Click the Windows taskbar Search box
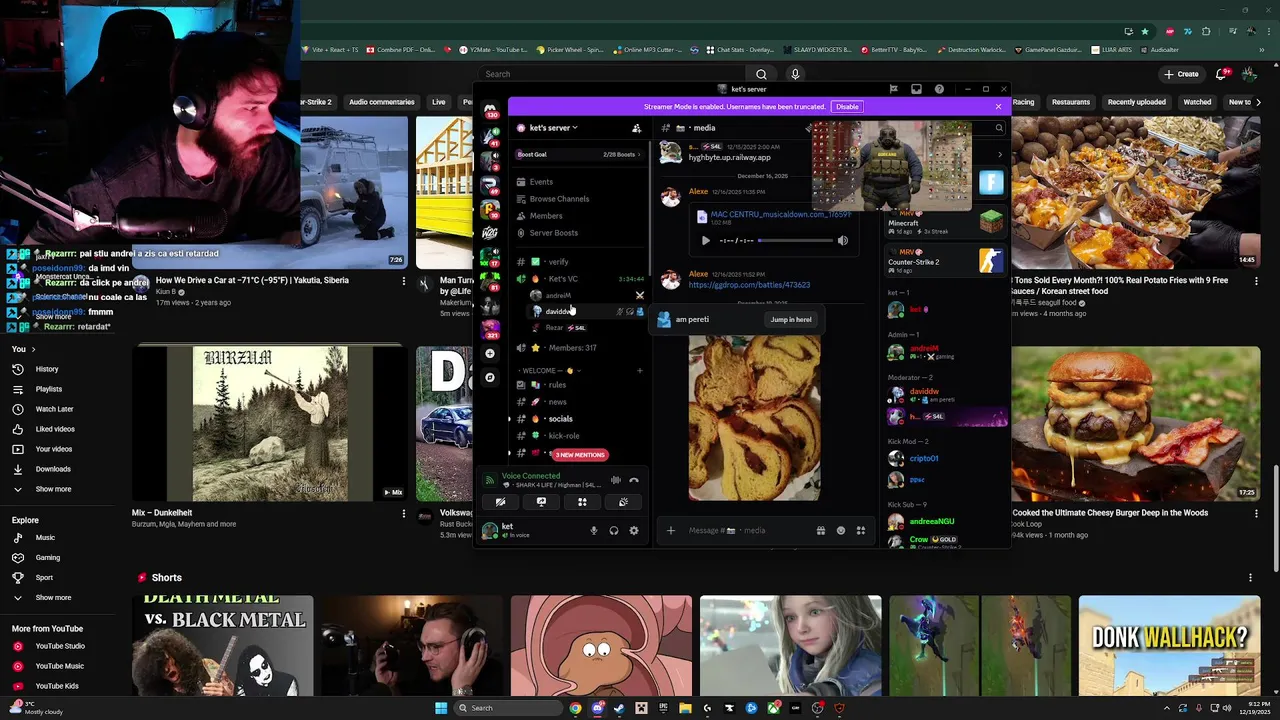1280x720 pixels. (509, 708)
